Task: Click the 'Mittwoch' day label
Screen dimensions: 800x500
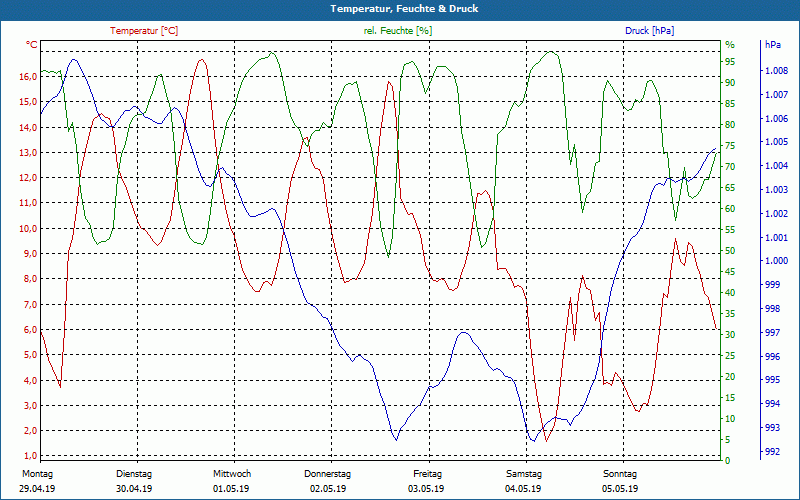Action: [x=232, y=474]
